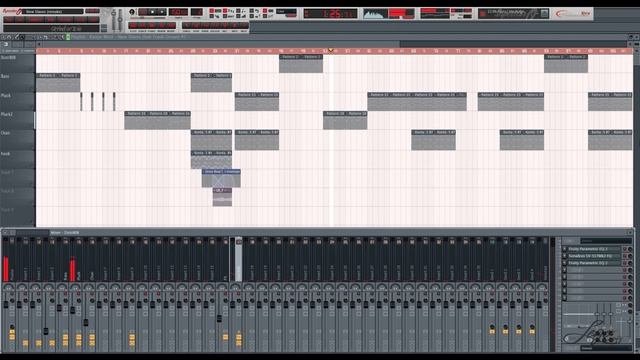Screen dimensions: 640x360
Task: Click mix level knob of first effect slot
Action: click(x=630, y=249)
